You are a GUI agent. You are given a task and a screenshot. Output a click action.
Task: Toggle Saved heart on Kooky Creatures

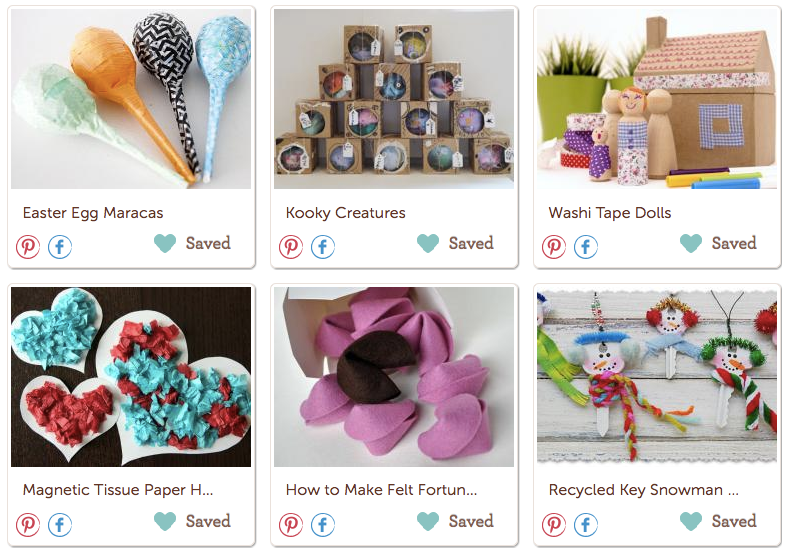428,243
